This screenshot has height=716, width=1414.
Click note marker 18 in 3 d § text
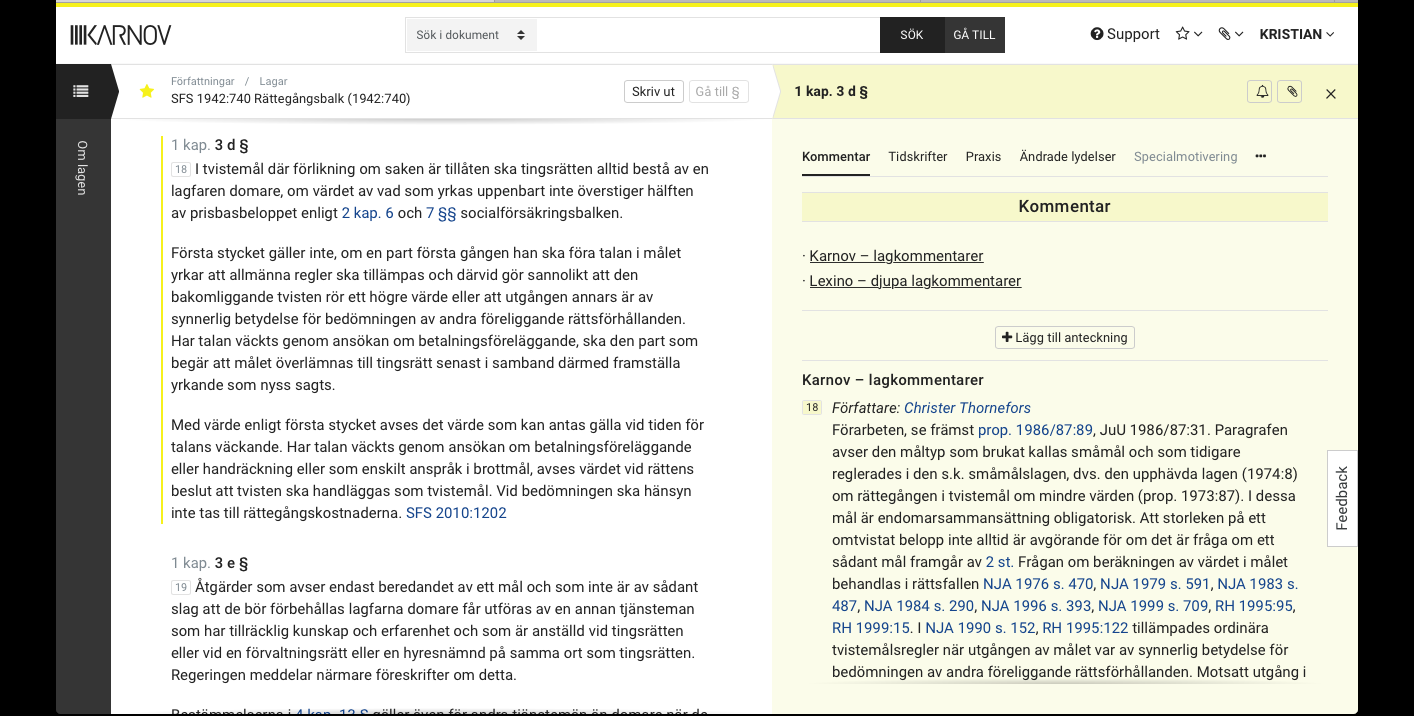pos(181,169)
